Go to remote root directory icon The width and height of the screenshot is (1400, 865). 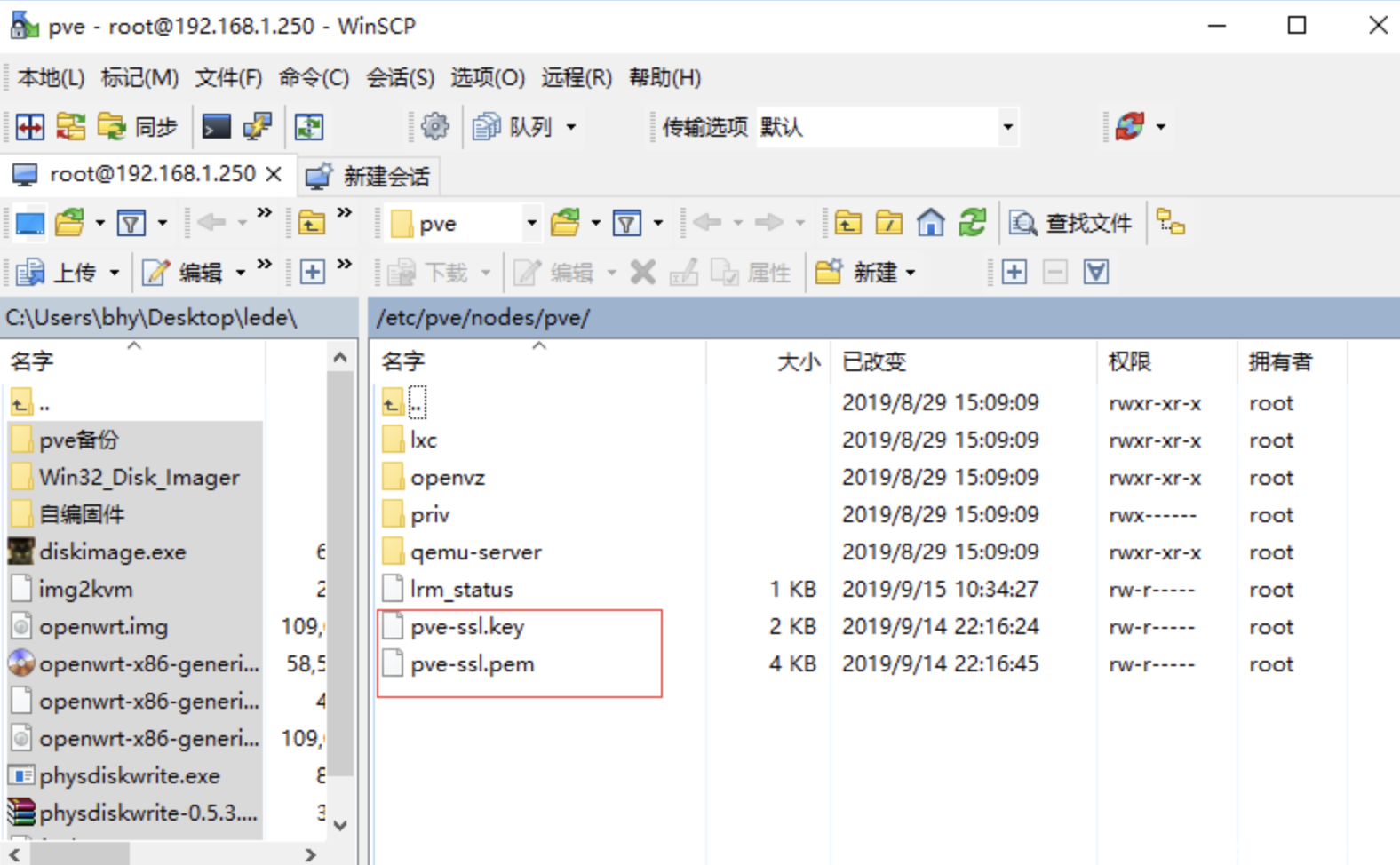point(889,223)
